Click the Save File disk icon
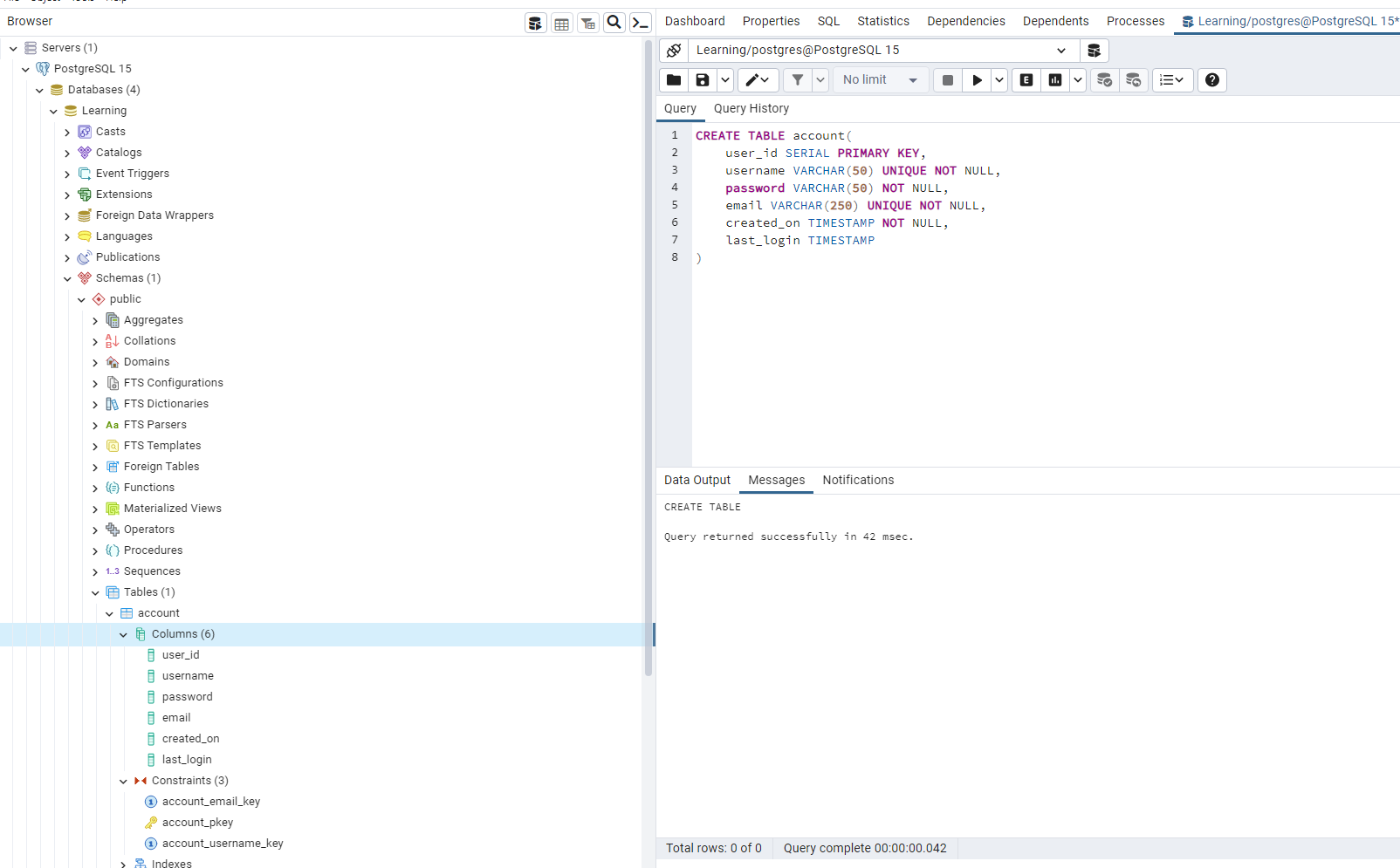Image resolution: width=1400 pixels, height=868 pixels. (x=703, y=80)
